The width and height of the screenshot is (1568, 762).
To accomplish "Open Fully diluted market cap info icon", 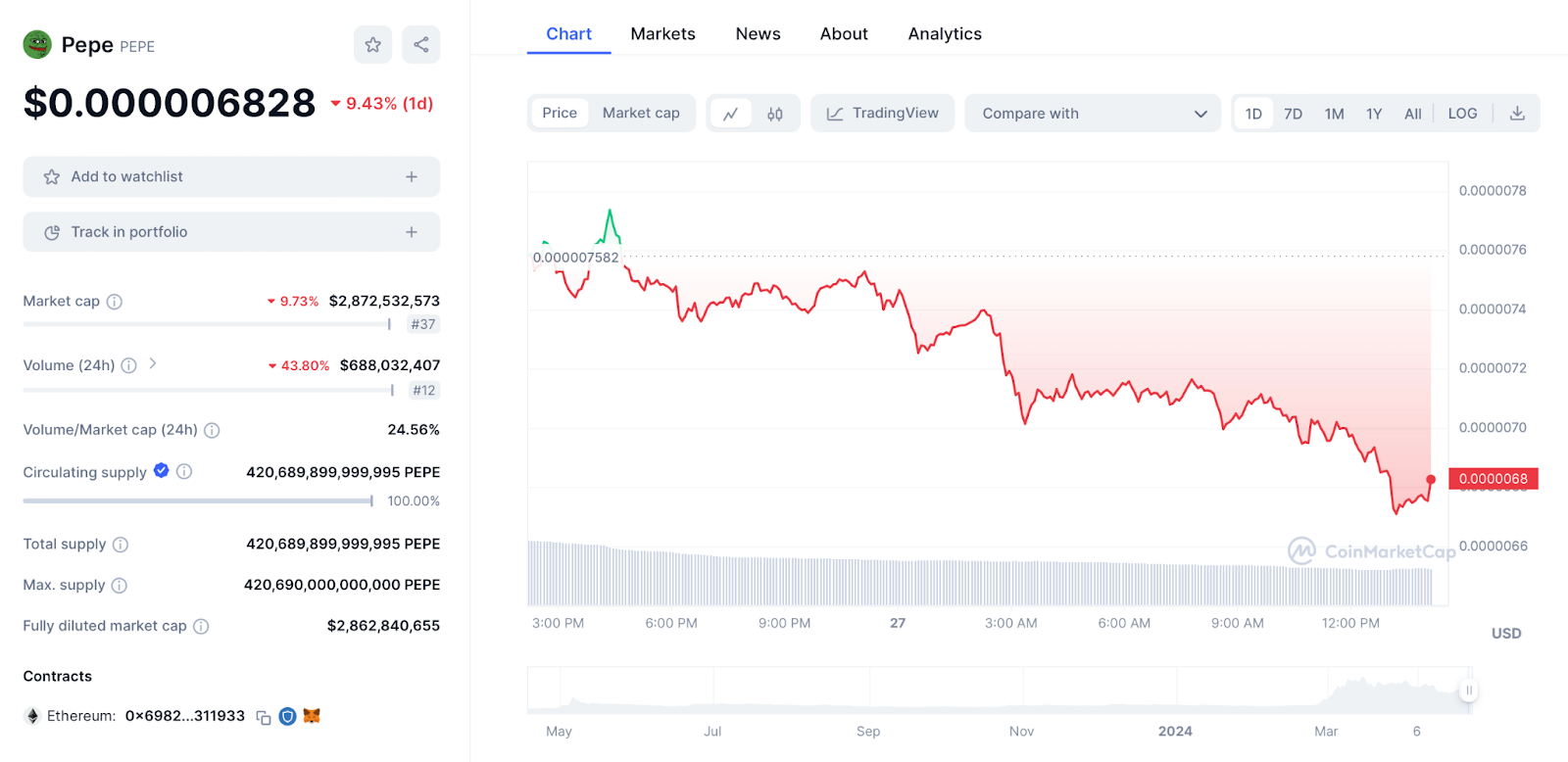I will point(201,627).
